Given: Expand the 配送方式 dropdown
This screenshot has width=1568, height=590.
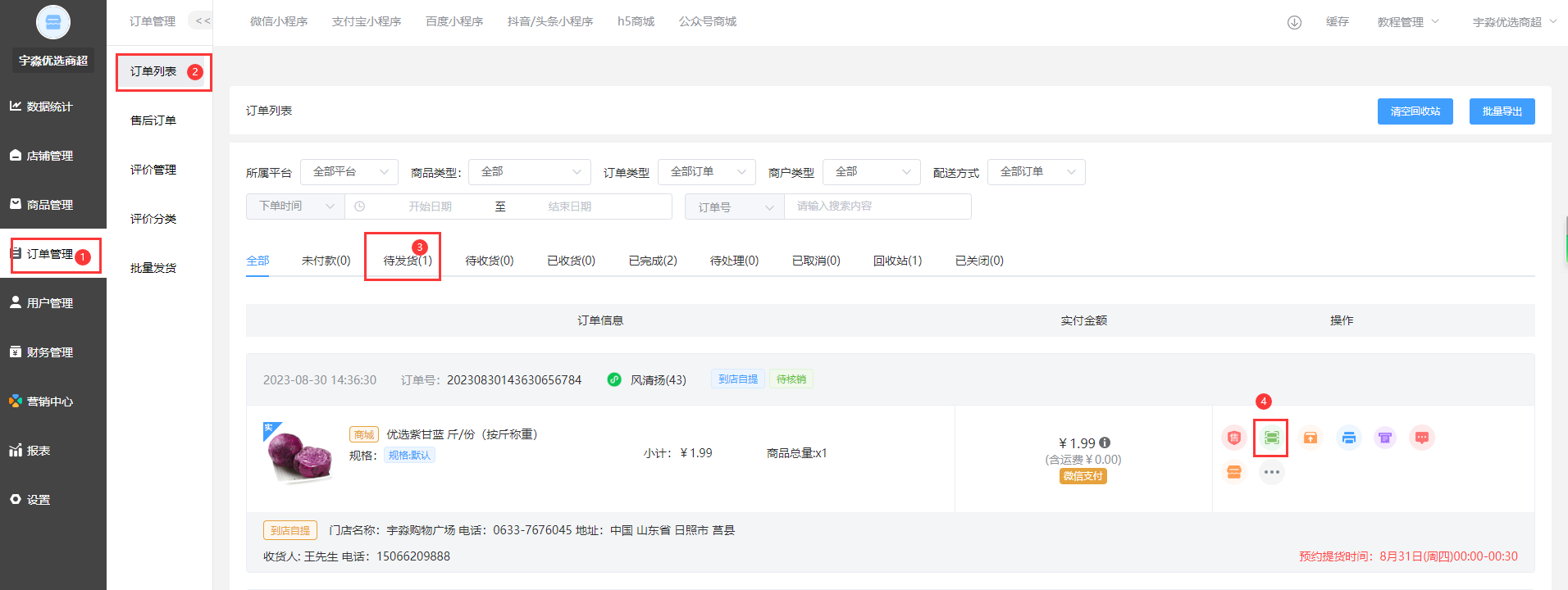Looking at the screenshot, I should tap(1036, 172).
